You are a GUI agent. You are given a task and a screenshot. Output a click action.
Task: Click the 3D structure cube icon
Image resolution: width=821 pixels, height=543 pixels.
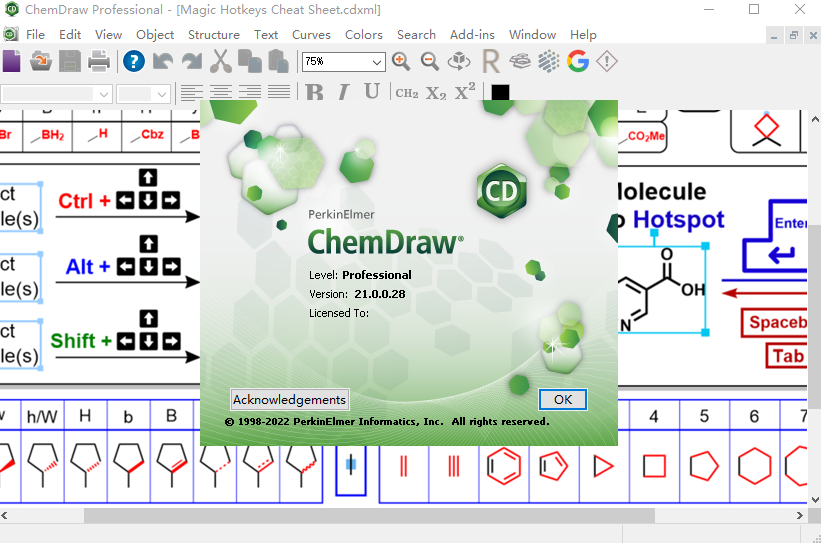pyautogui.click(x=459, y=61)
